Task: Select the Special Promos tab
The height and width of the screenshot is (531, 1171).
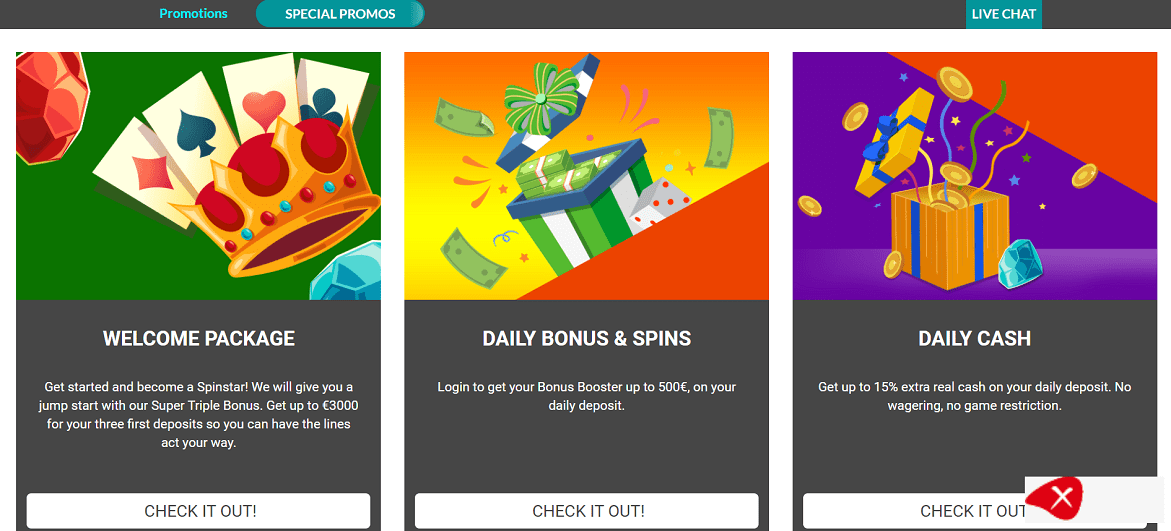Action: [340, 14]
